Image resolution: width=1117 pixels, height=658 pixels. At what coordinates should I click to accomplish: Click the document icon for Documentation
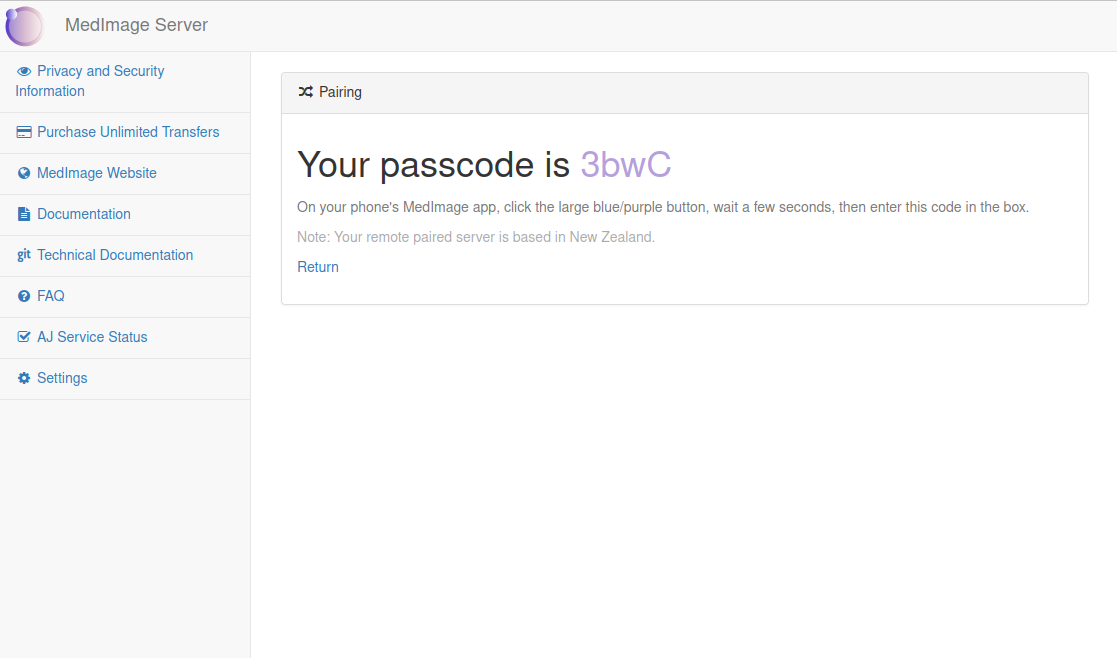click(x=24, y=214)
